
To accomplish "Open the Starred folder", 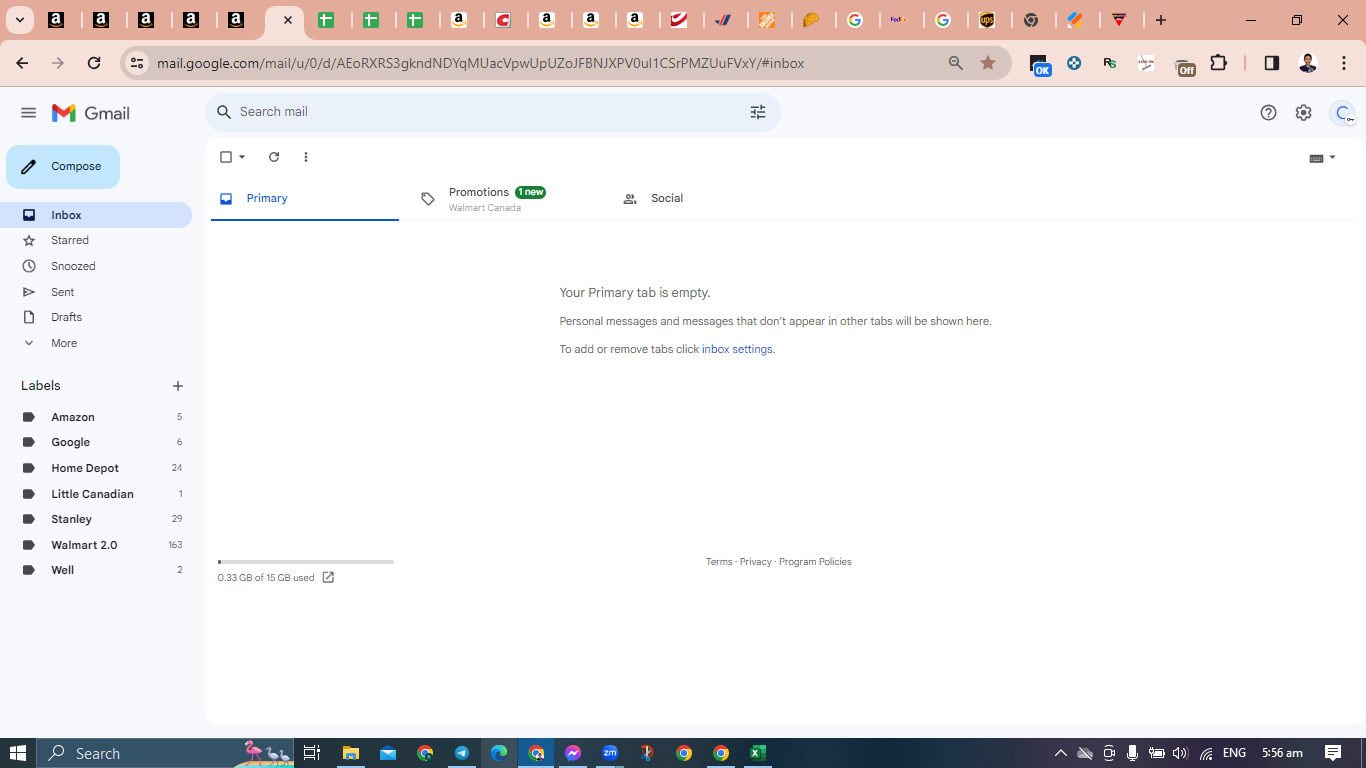I will coord(96,240).
